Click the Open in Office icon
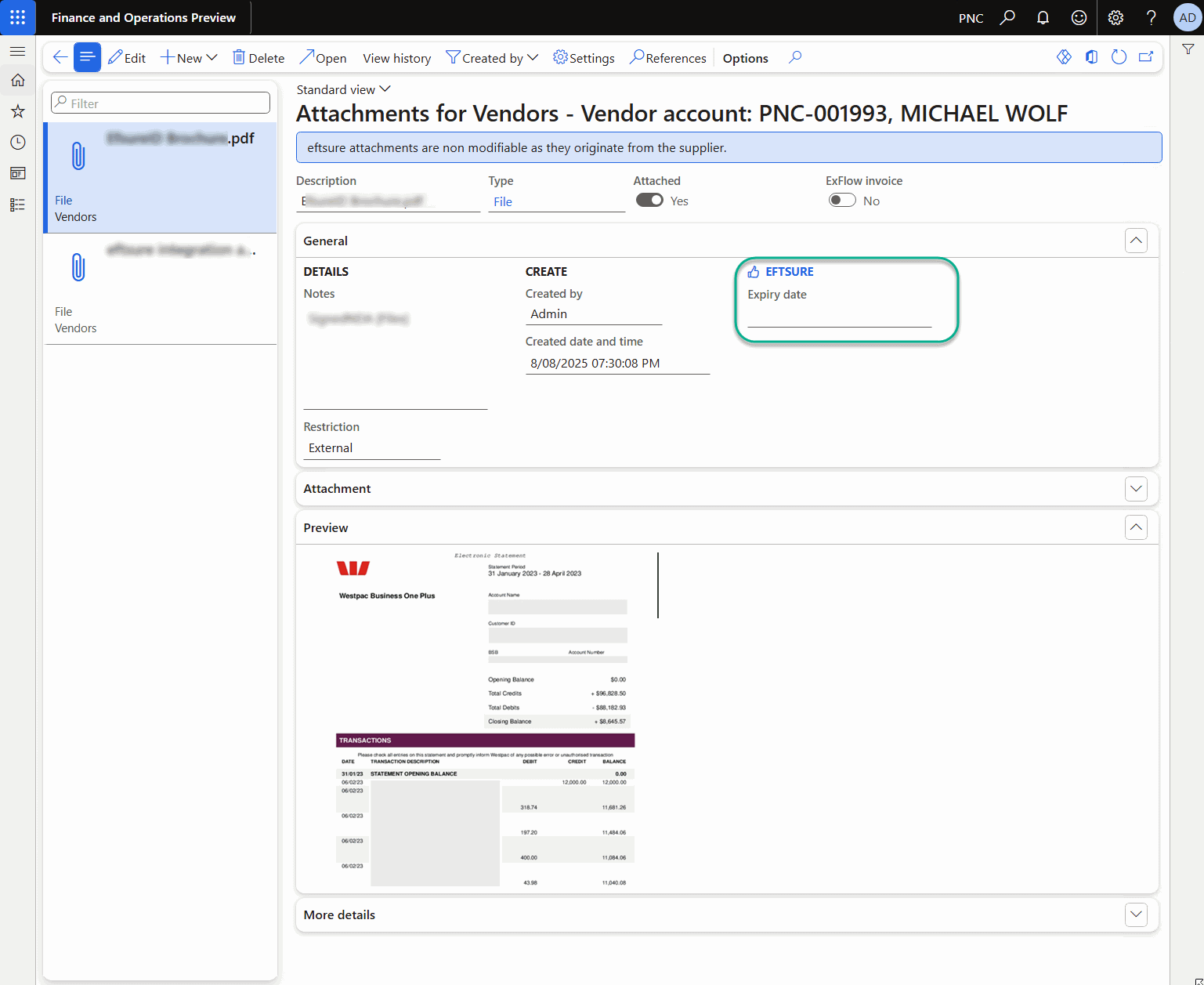The width and height of the screenshot is (1204, 985). pyautogui.click(x=1091, y=57)
